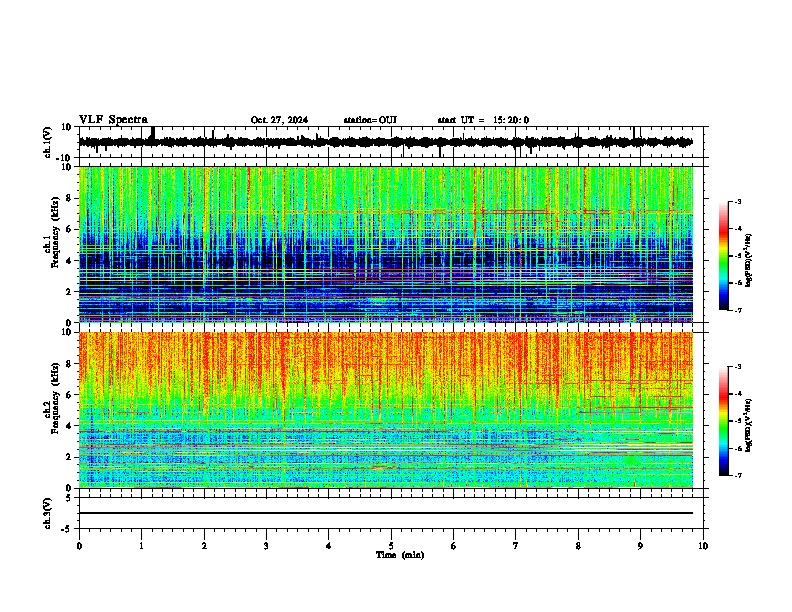This screenshot has height=612, width=792.
Task: Click the 'ch.1(V)' axis label
Action: point(48,142)
